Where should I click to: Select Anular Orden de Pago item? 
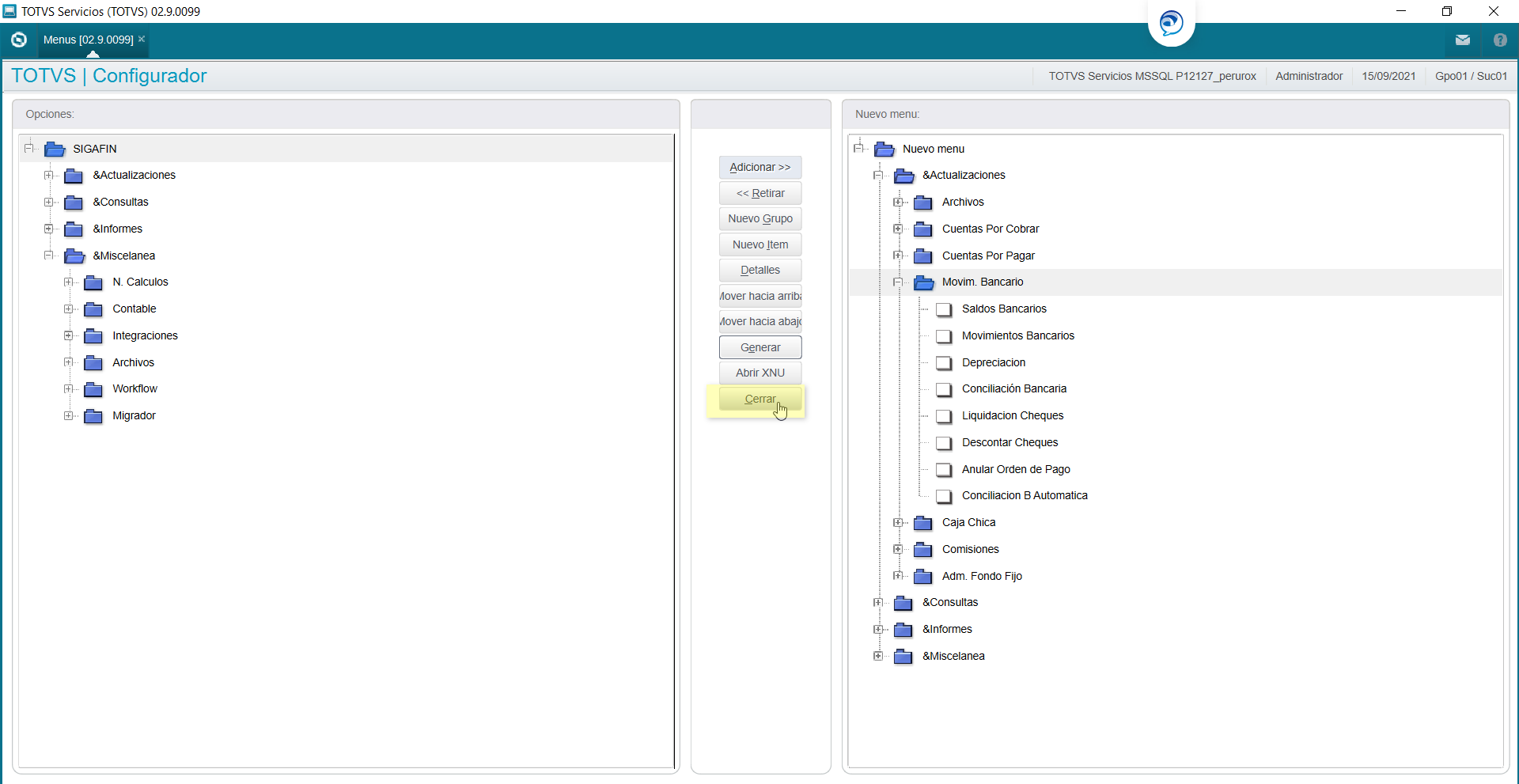1016,469
